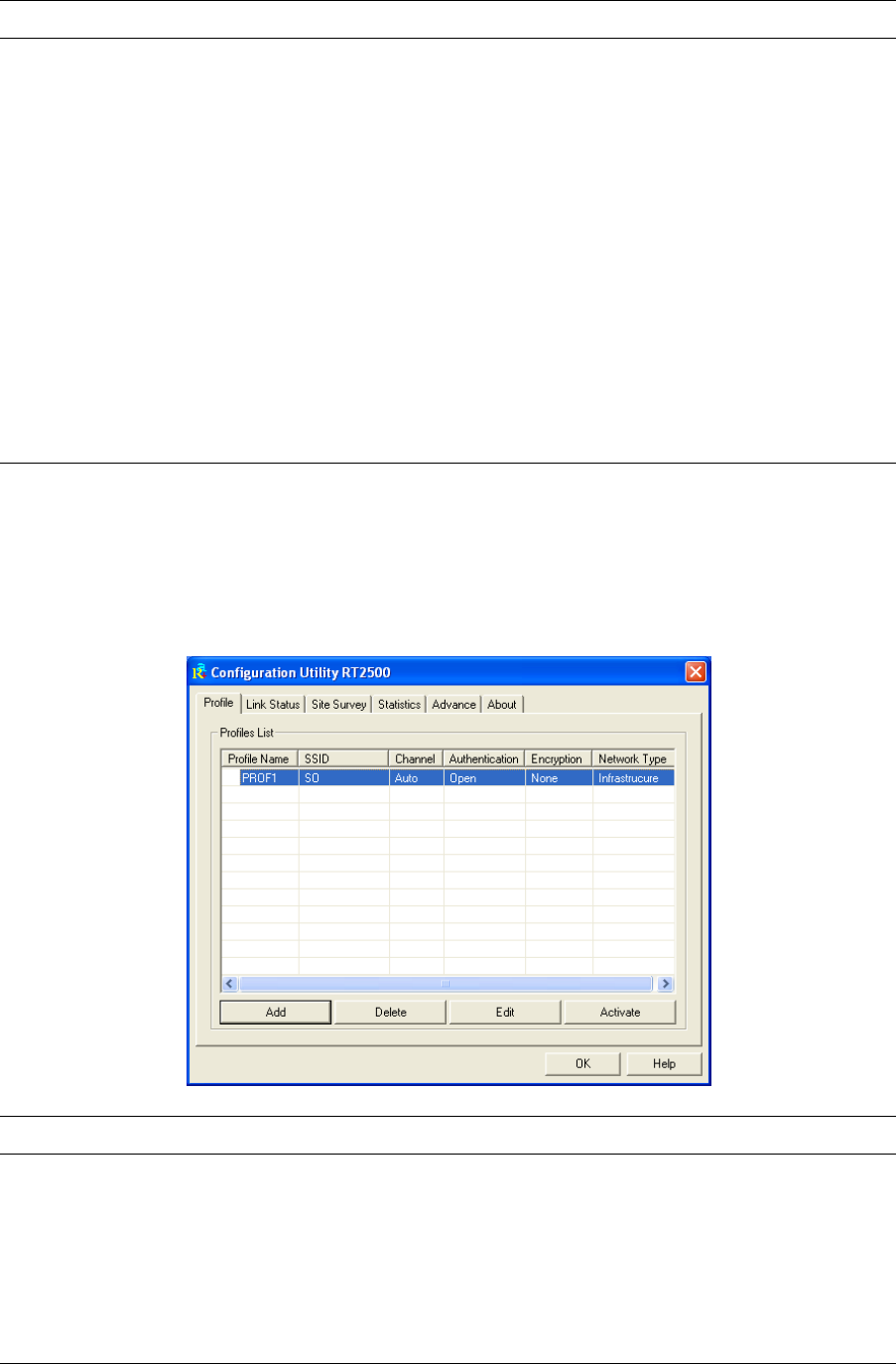Select the Profile tab
The image size is (896, 1364).
pos(218,703)
